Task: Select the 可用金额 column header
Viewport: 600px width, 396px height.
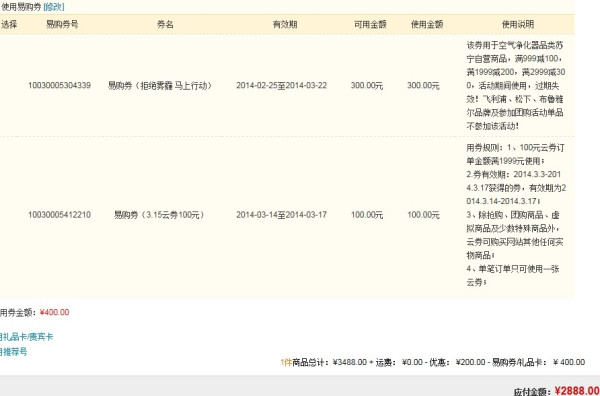Action: [370, 24]
